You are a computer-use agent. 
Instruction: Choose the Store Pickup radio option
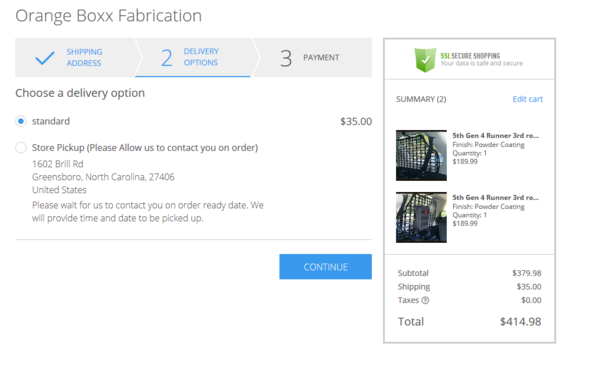point(21,147)
